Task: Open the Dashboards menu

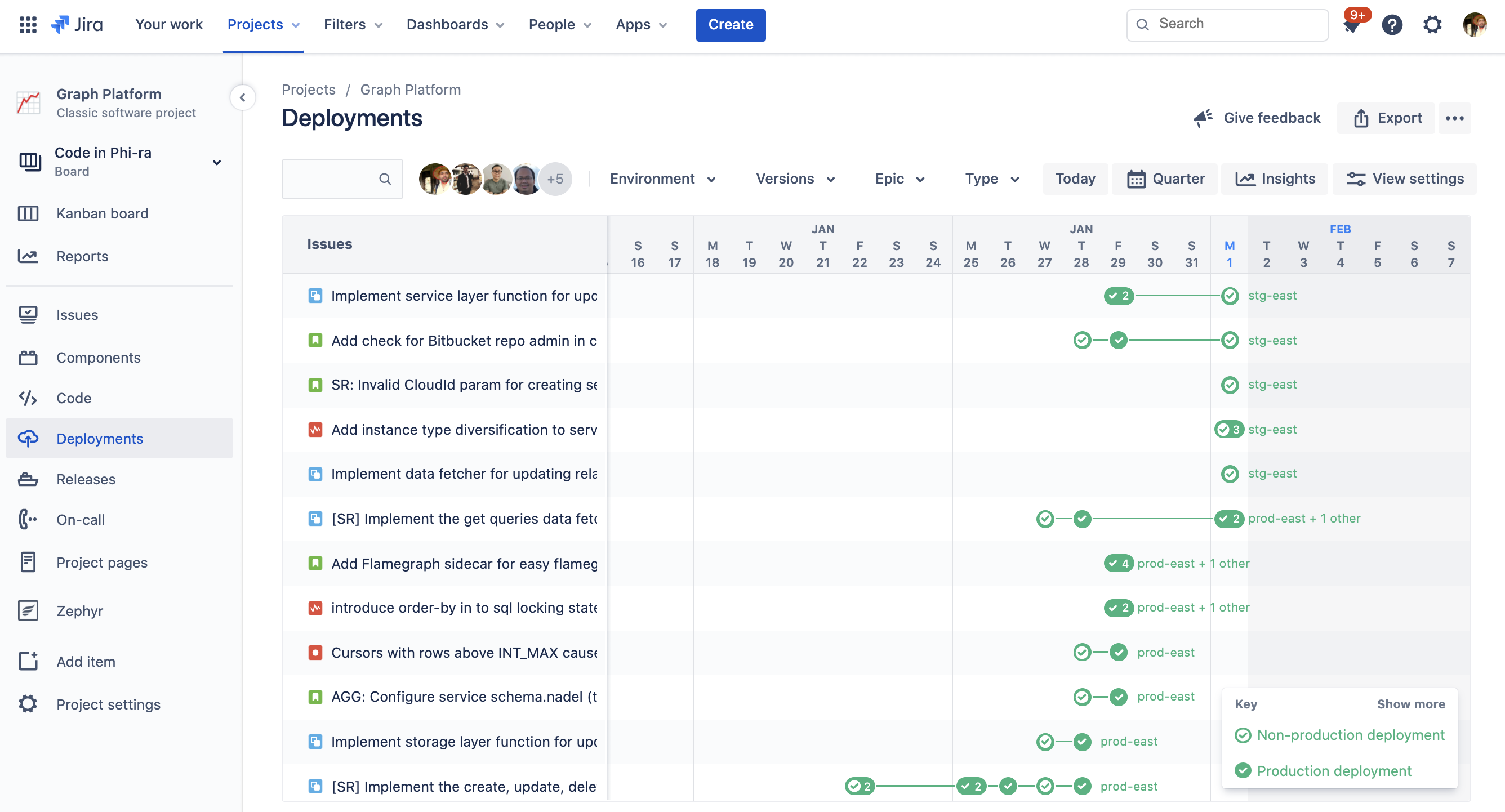Action: coord(455,25)
